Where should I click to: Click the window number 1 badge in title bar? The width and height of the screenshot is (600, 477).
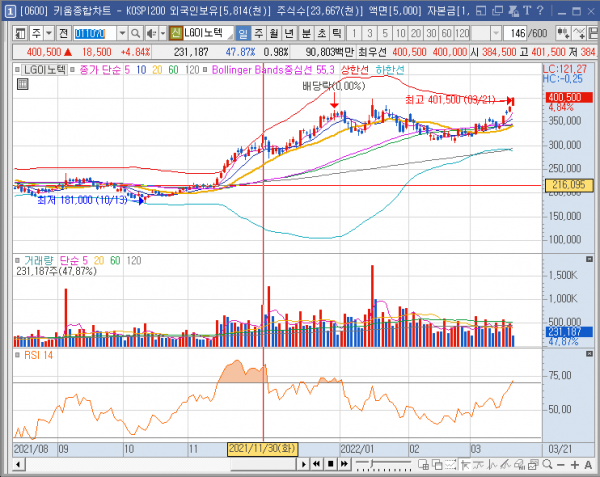tap(10, 11)
